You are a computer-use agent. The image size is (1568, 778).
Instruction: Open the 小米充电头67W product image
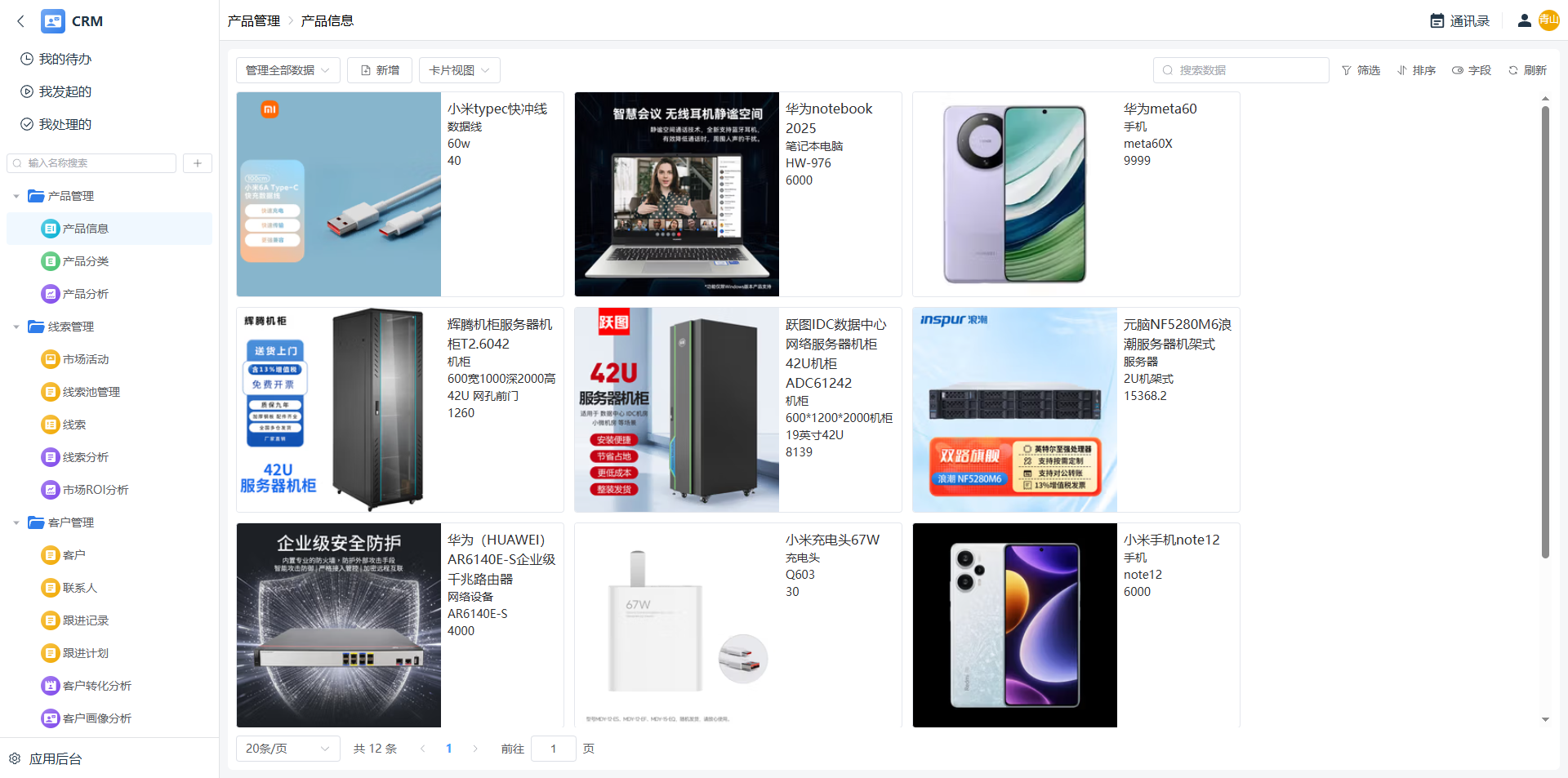[x=677, y=625]
